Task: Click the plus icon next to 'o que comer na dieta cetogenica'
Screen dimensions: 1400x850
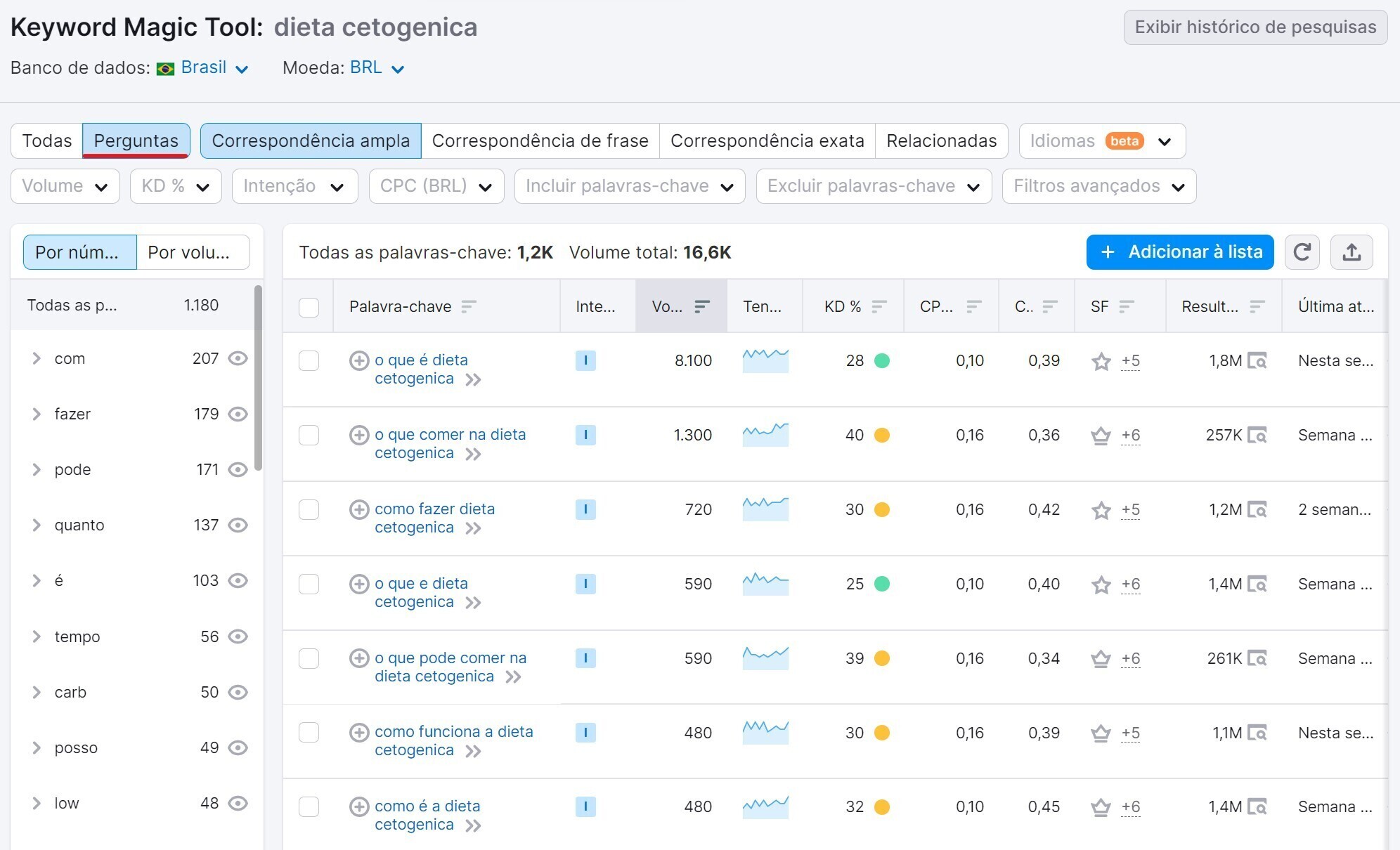Action: point(360,435)
